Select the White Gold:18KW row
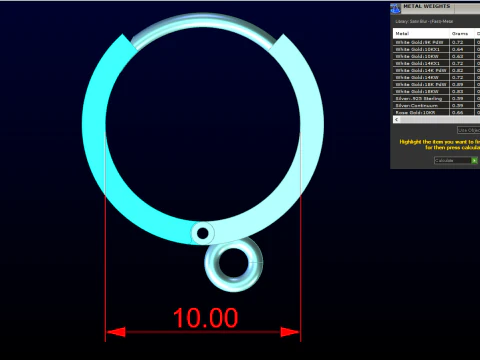The image size is (480, 360). click(436, 91)
